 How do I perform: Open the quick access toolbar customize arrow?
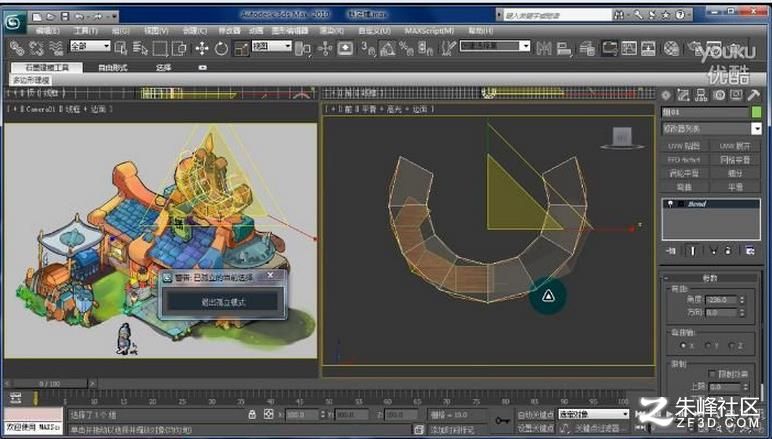(114, 17)
